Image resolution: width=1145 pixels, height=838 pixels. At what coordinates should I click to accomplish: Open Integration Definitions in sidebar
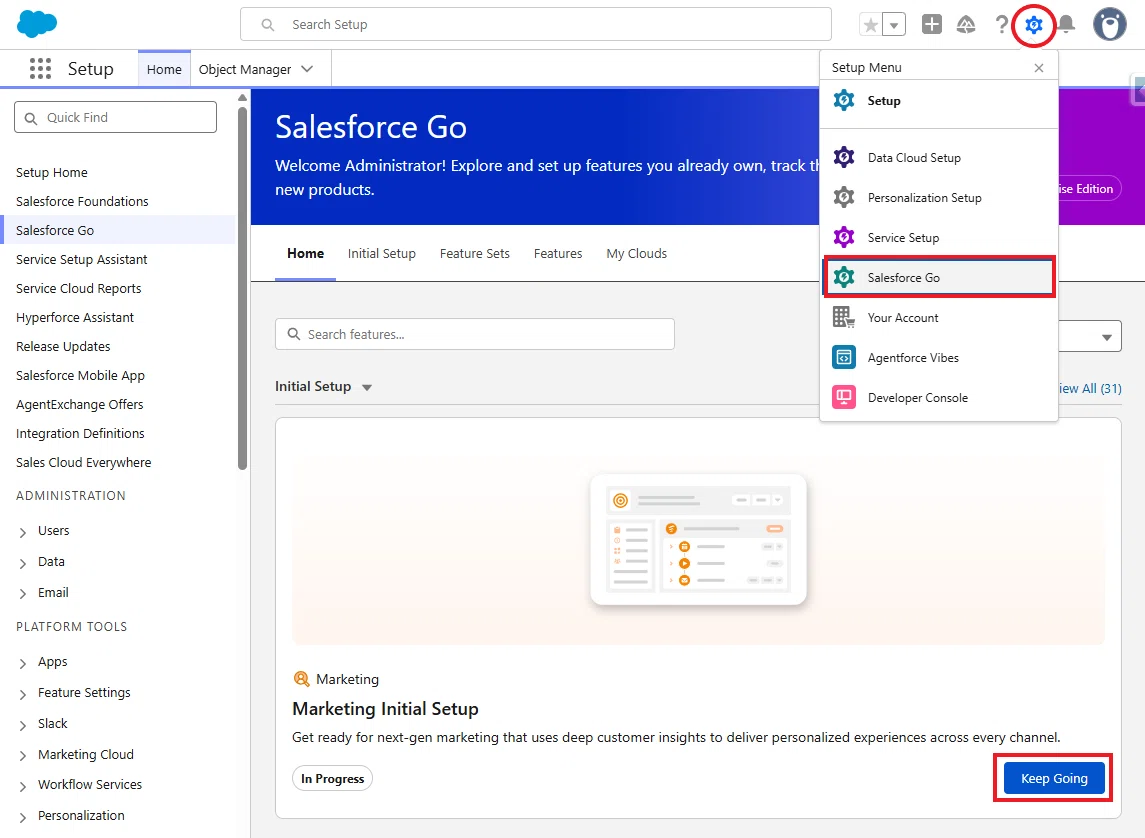click(80, 434)
